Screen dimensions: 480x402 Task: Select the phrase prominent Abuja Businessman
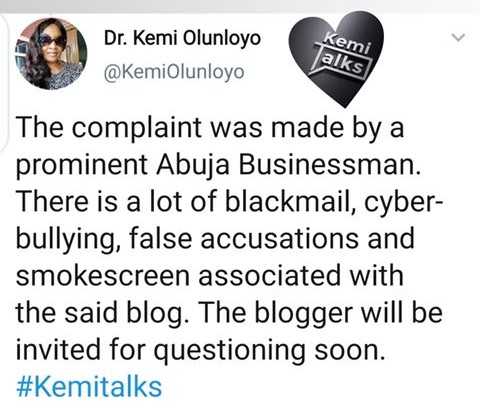coord(217,164)
